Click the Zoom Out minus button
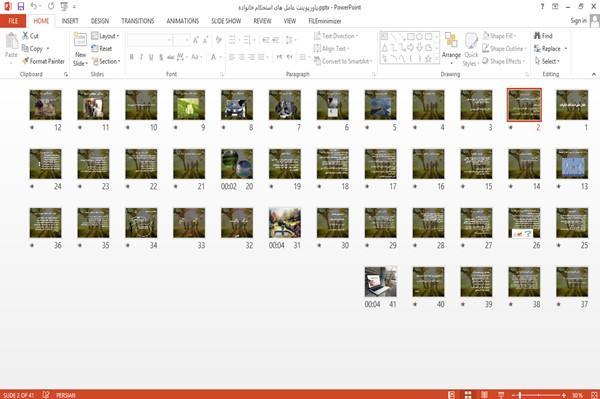The image size is (600, 399). (514, 395)
